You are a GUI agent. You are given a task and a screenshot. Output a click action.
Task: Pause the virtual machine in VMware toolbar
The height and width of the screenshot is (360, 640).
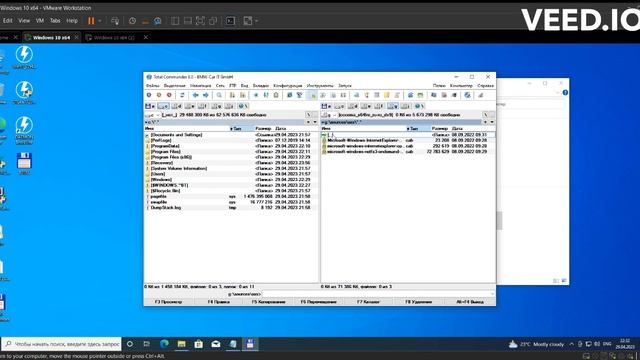pos(91,21)
